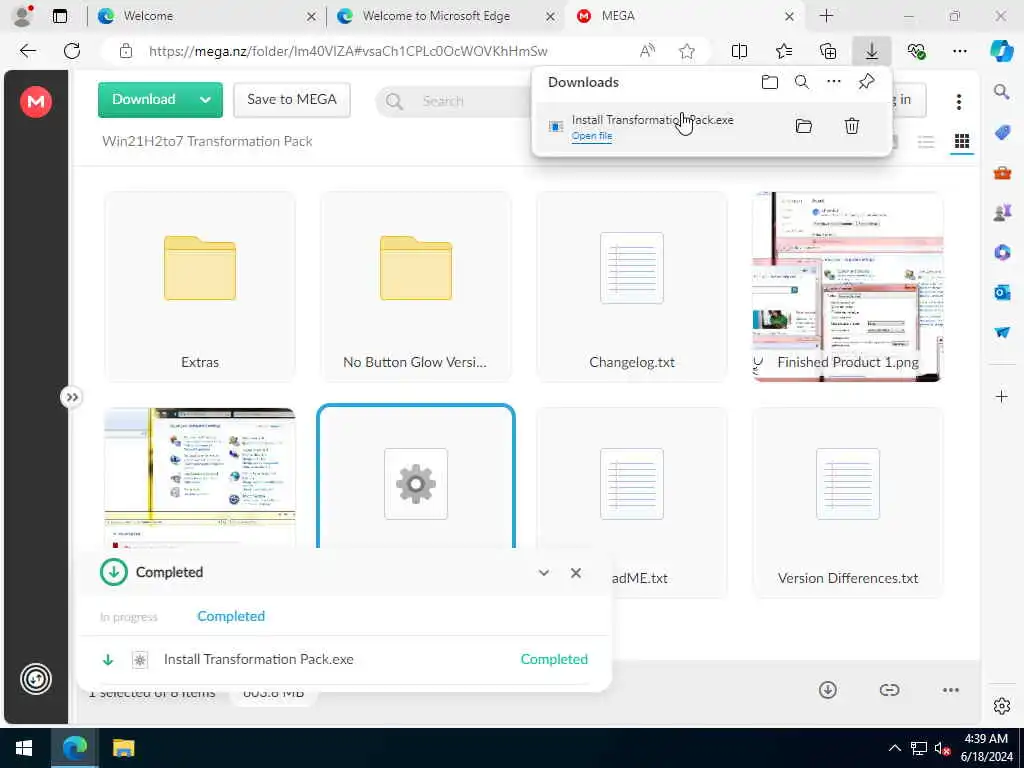
Task: Open bottom bar more options ellipsis
Action: (951, 690)
